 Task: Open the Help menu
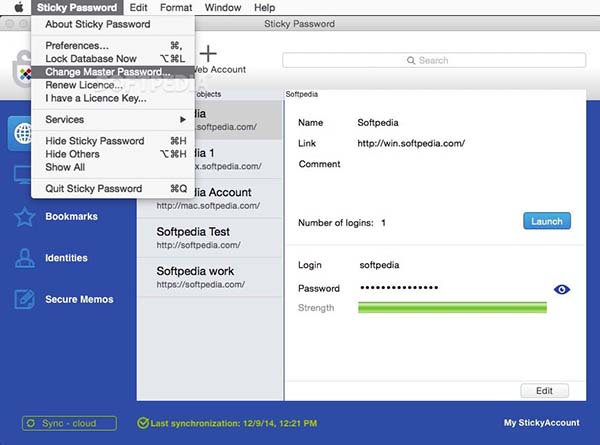264,7
